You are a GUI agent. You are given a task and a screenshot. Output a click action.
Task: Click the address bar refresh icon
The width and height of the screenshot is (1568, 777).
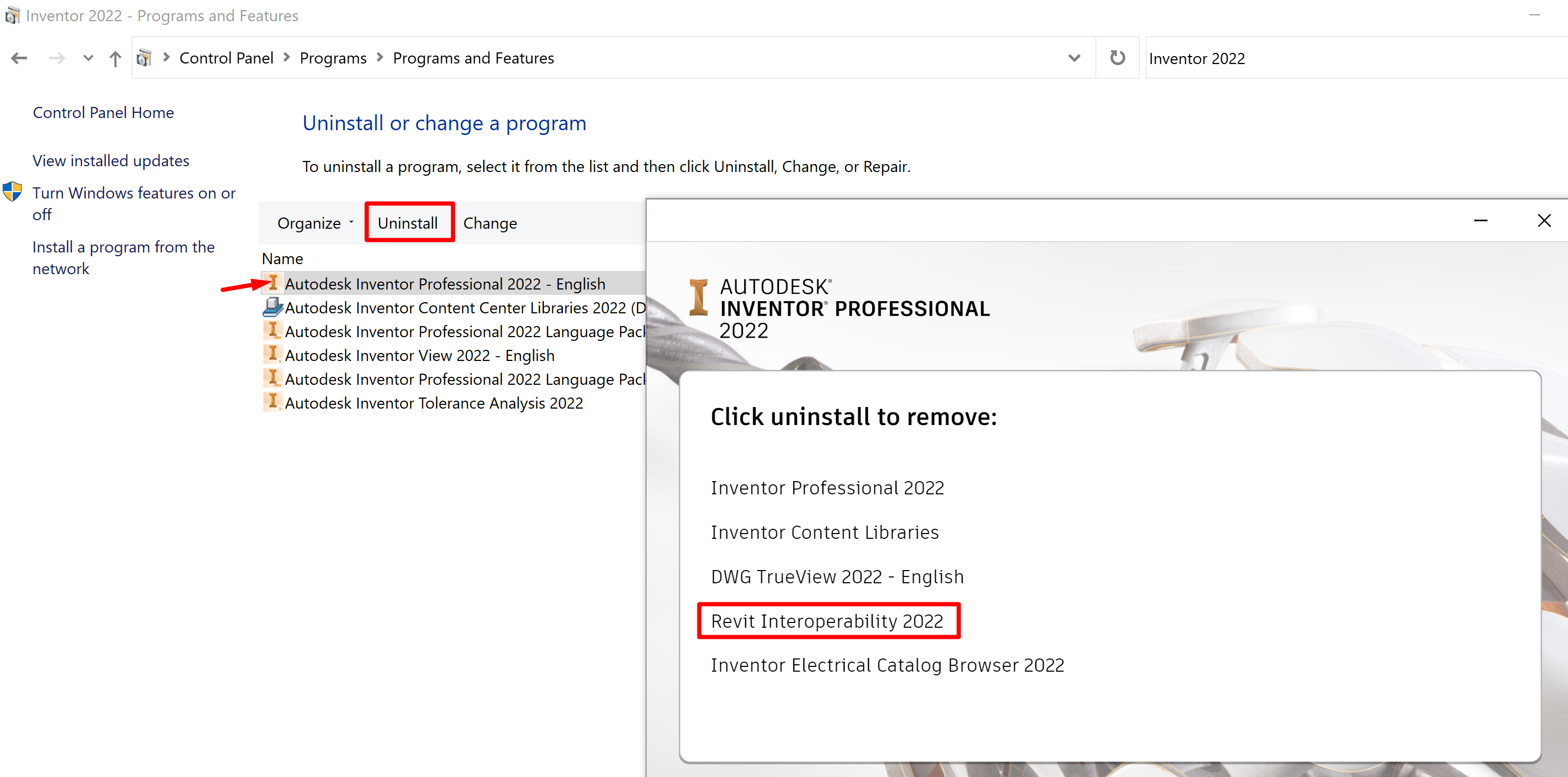click(1117, 58)
